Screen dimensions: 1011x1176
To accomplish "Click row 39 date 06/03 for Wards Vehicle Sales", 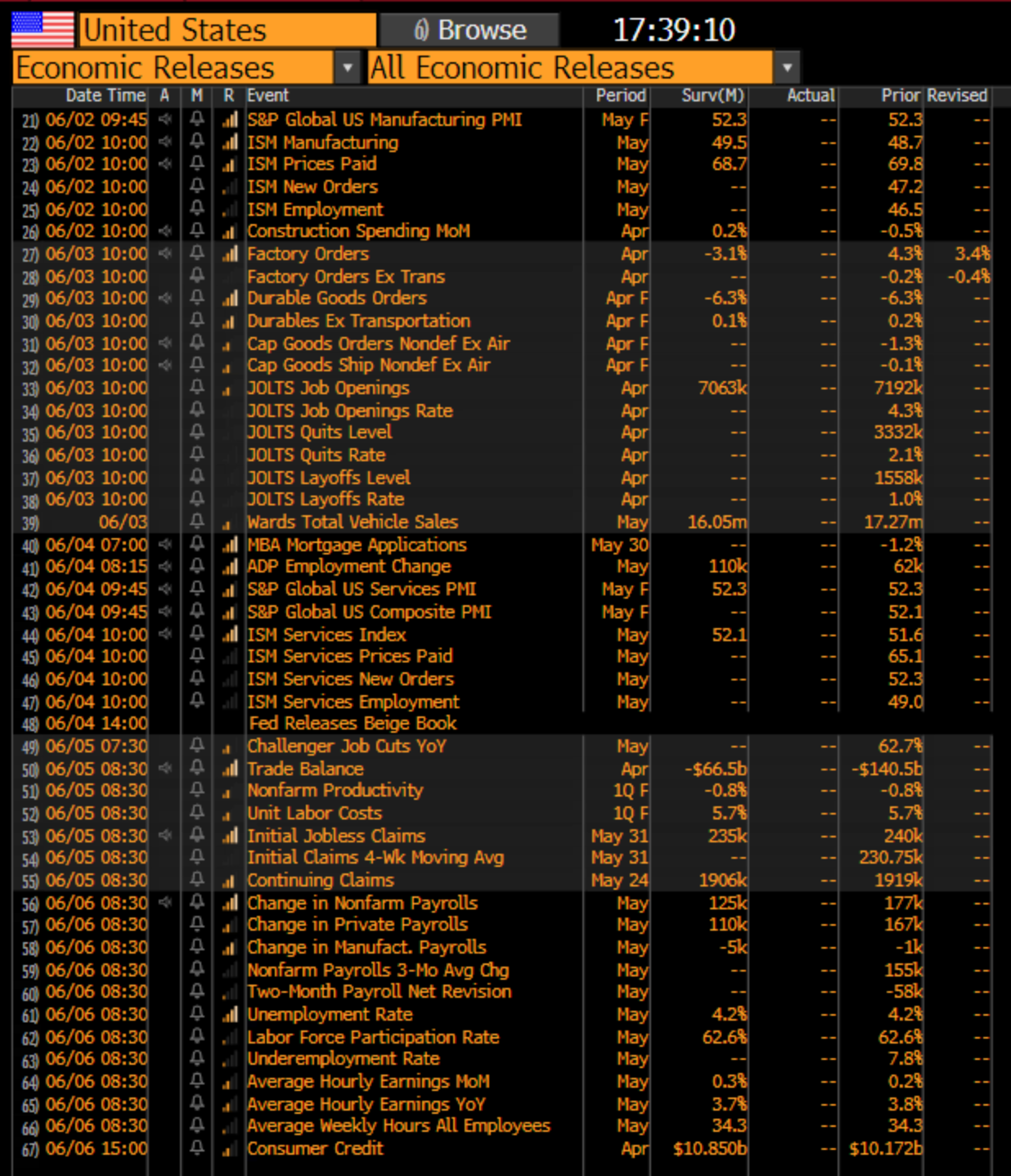I will (x=123, y=522).
